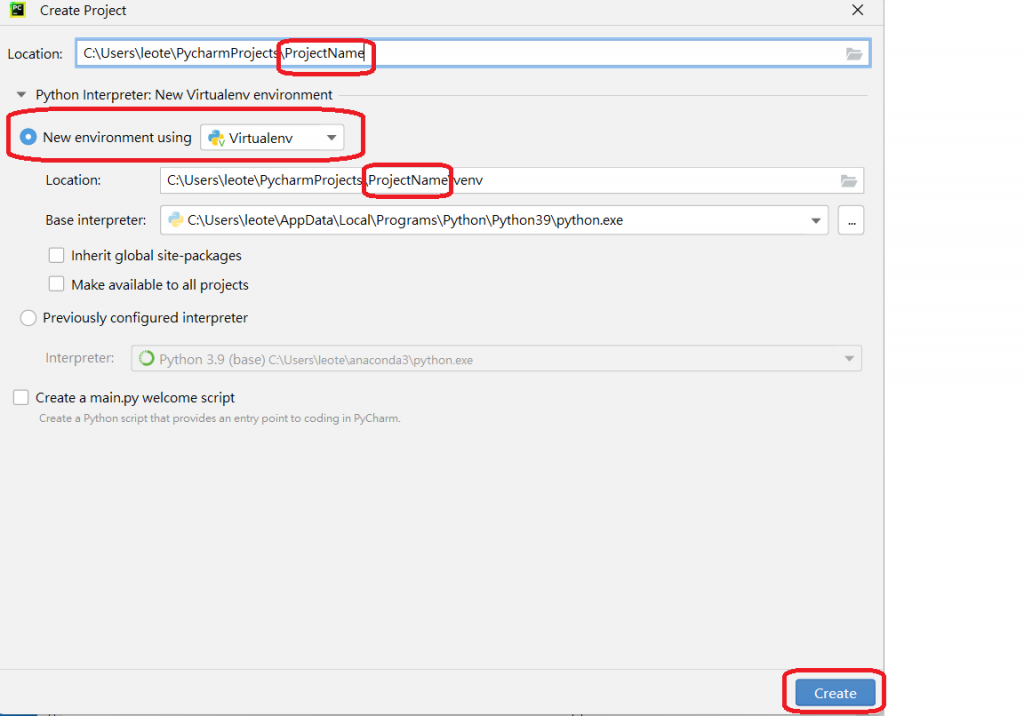The width and height of the screenshot is (1024, 716).
Task: Select Previously configured interpreter option
Action: tap(28, 318)
